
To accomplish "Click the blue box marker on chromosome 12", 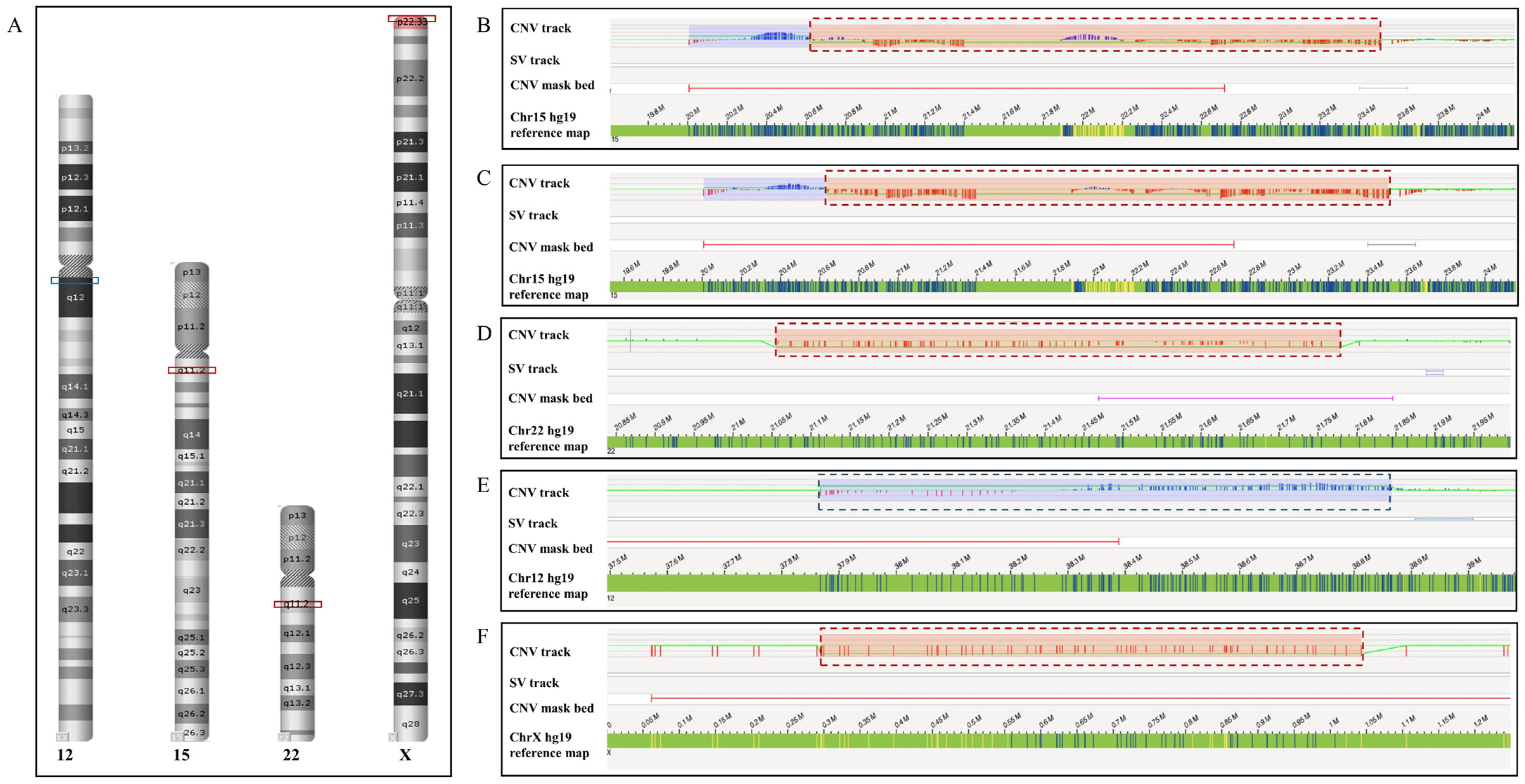I will [x=75, y=280].
